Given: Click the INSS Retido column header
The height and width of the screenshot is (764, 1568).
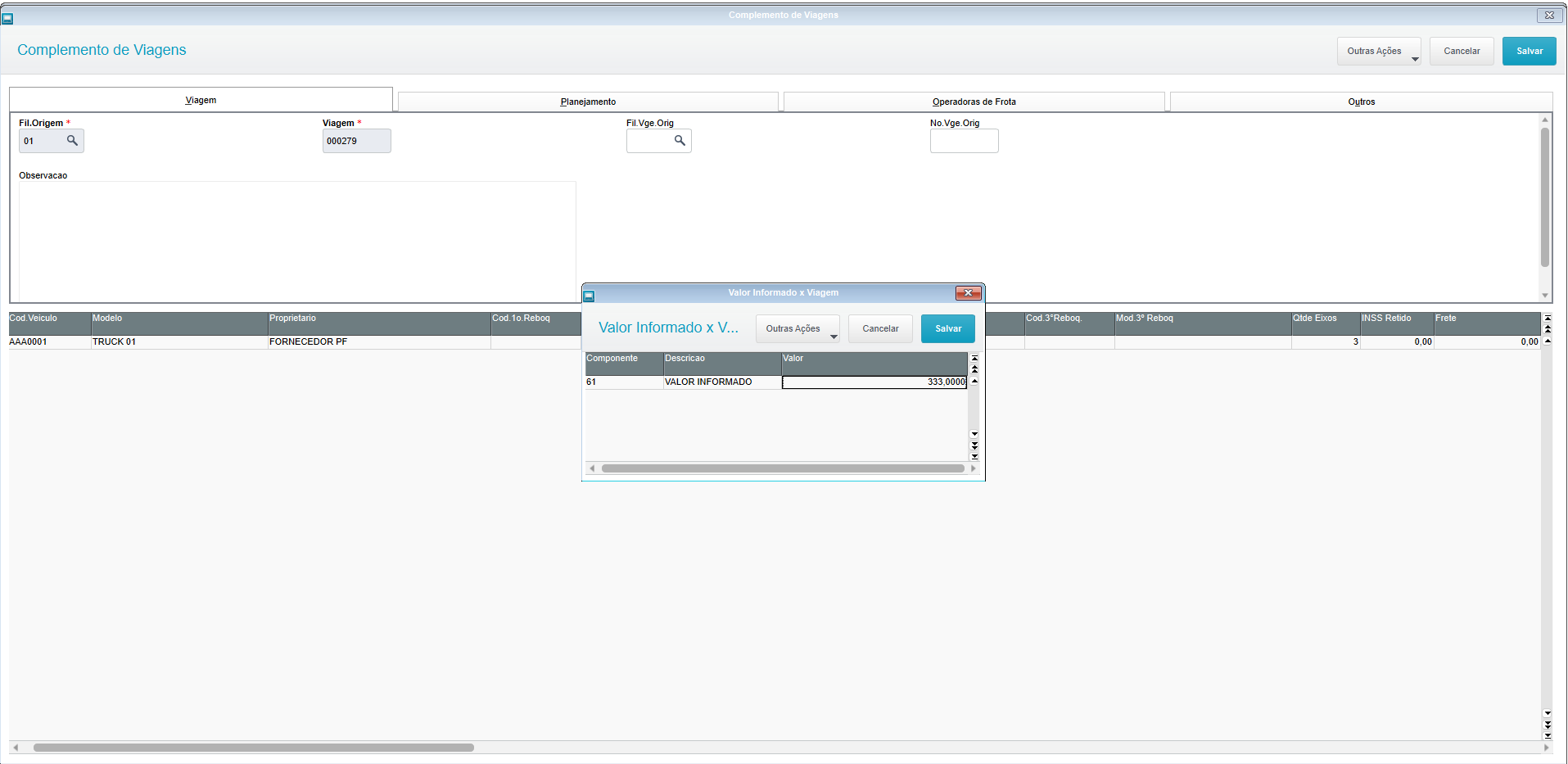Looking at the screenshot, I should tap(1397, 323).
